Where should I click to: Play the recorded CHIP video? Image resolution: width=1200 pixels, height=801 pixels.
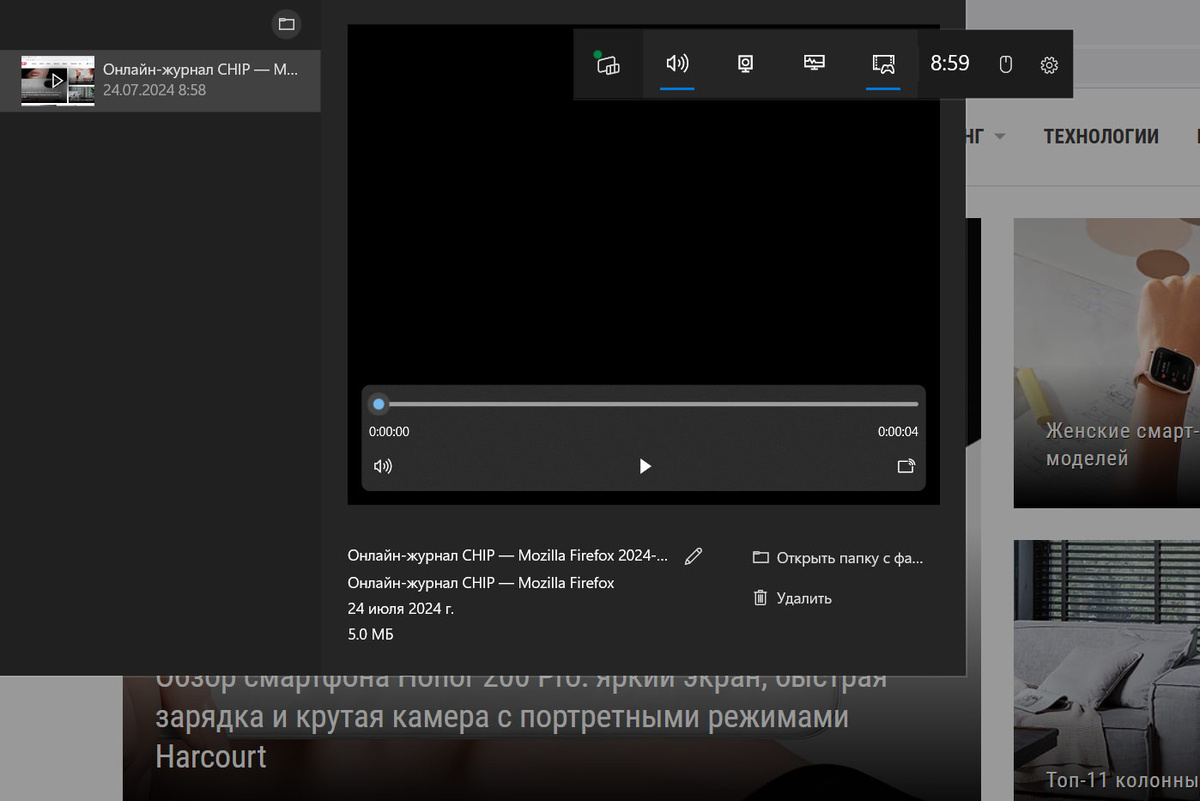tap(645, 466)
